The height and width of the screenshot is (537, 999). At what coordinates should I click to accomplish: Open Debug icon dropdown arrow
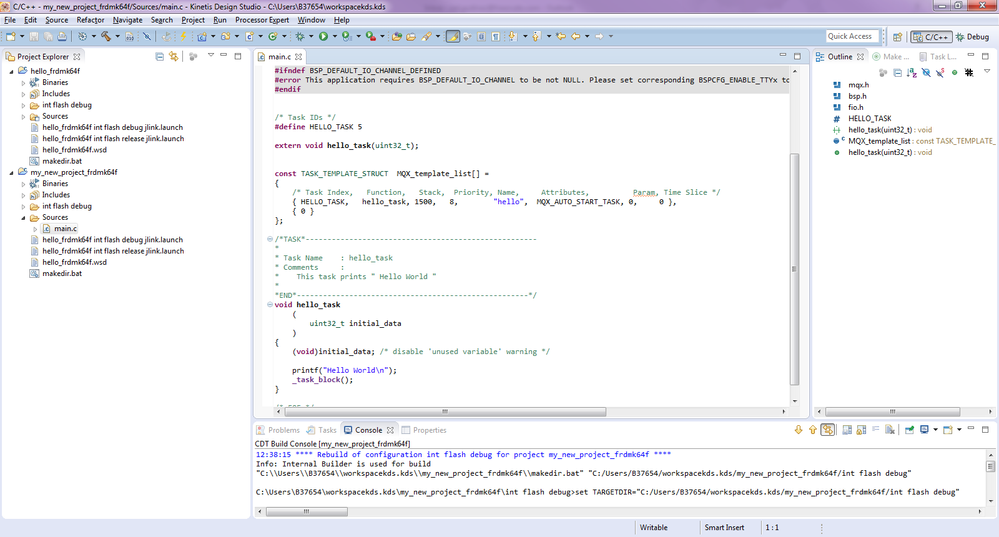[311, 36]
